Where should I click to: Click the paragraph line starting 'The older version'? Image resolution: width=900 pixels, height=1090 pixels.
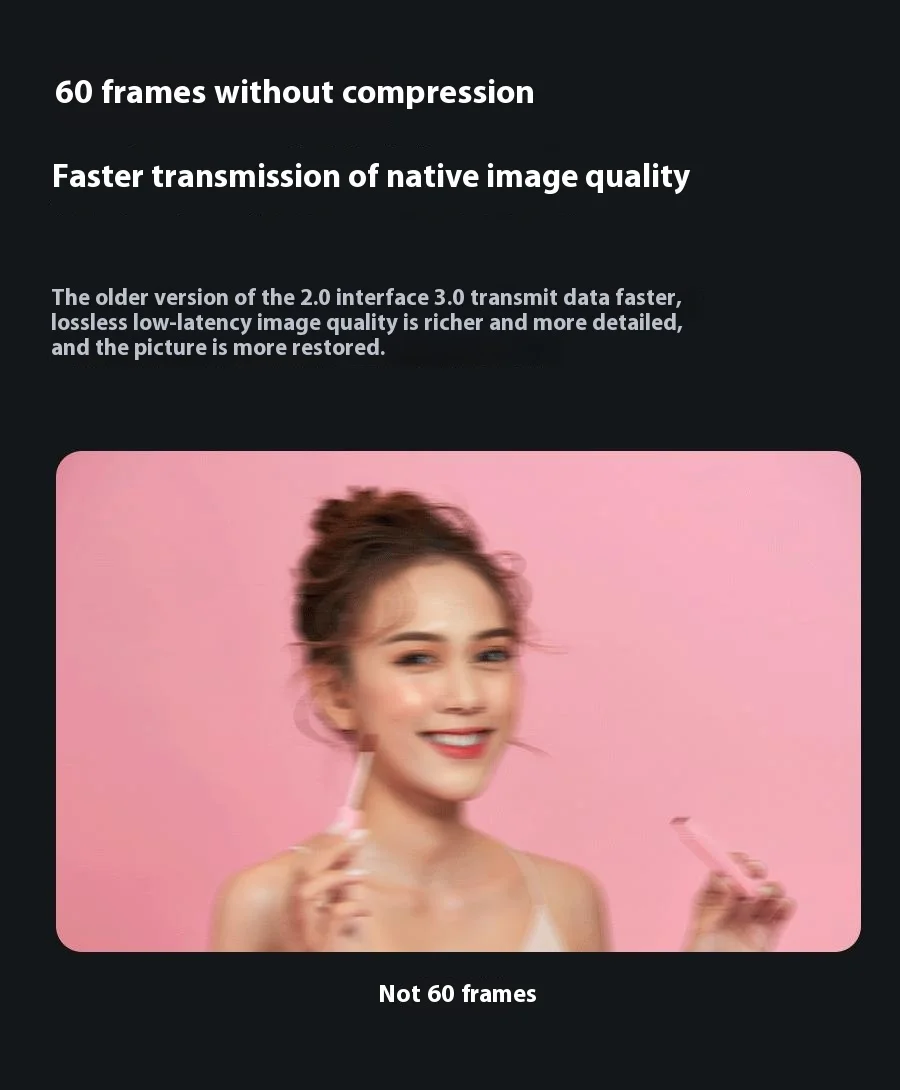pyautogui.click(x=366, y=298)
